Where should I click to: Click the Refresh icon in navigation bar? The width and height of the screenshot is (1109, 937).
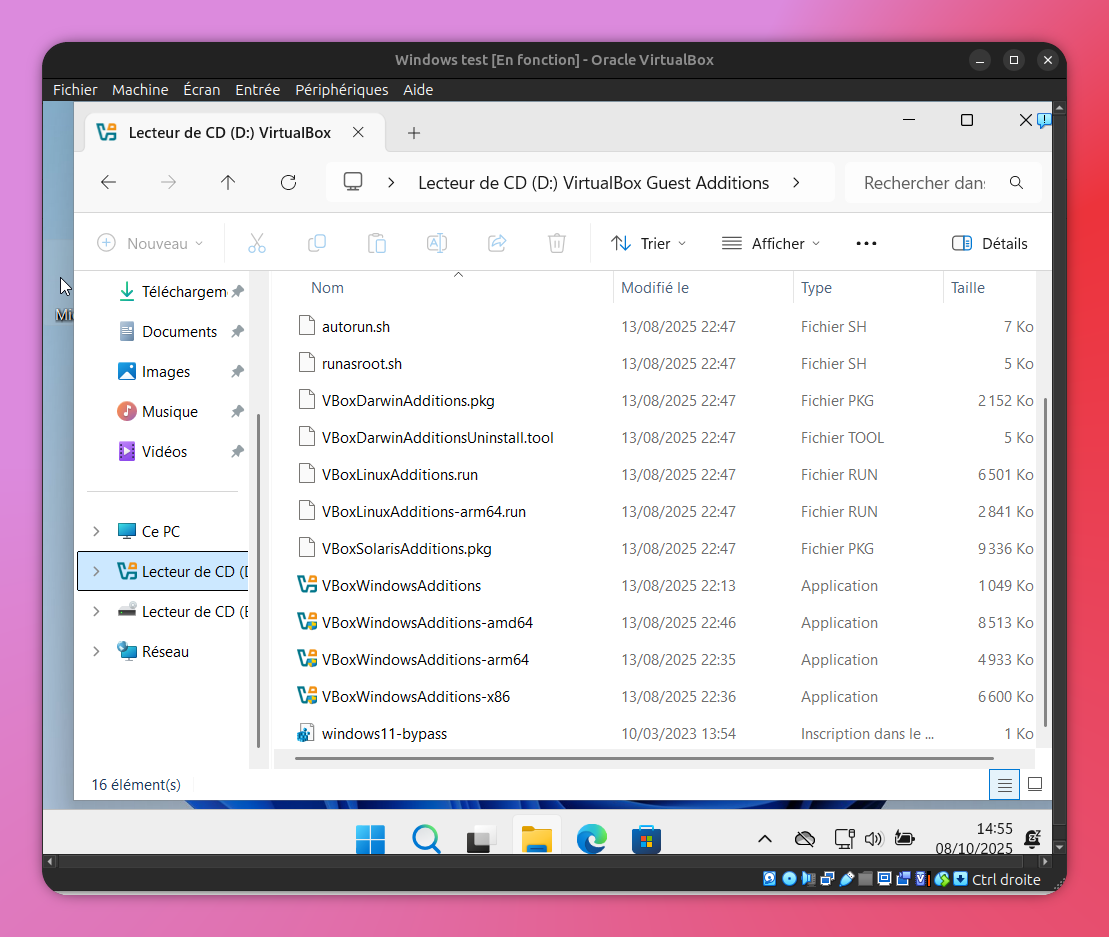click(x=288, y=182)
